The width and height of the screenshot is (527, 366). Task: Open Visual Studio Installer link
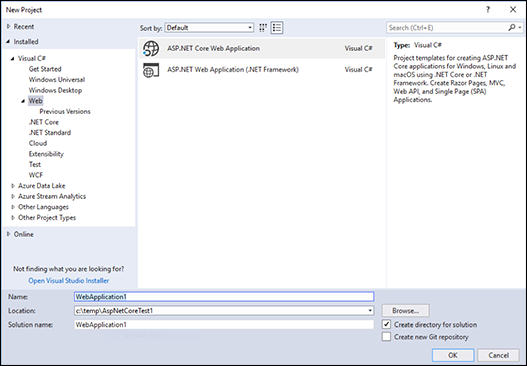point(69,280)
